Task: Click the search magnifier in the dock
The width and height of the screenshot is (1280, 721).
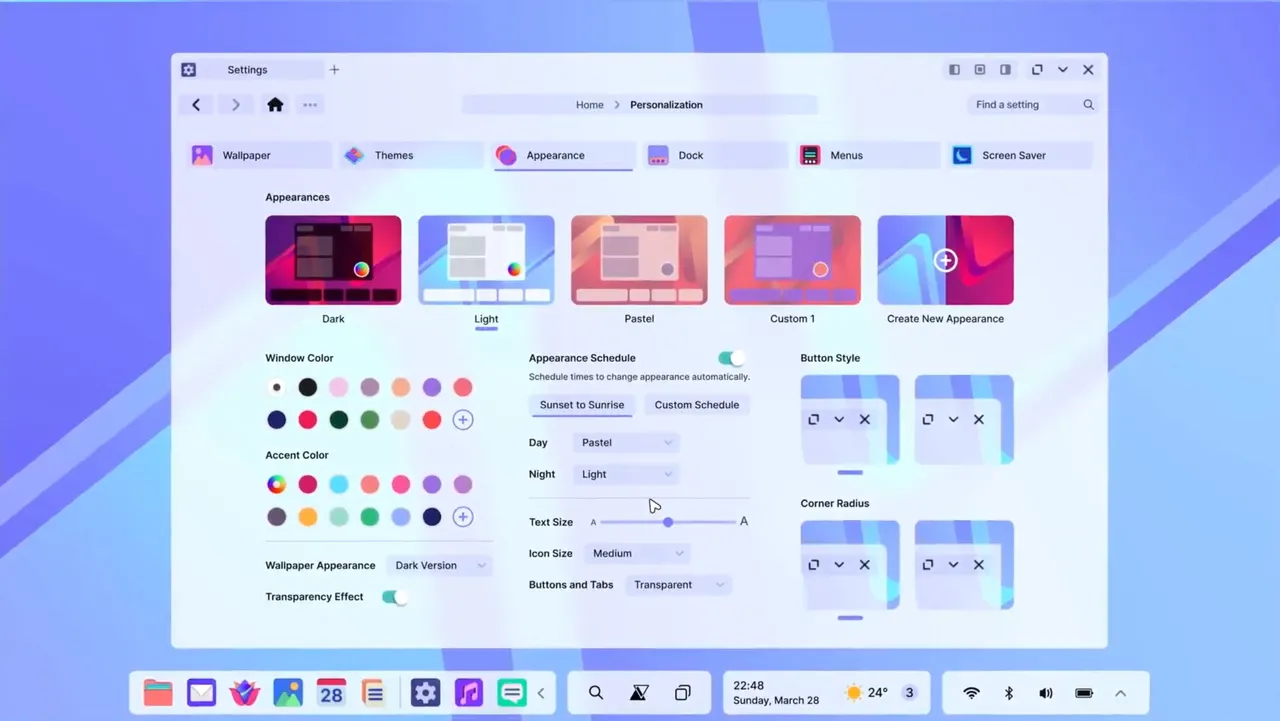Action: (x=596, y=693)
